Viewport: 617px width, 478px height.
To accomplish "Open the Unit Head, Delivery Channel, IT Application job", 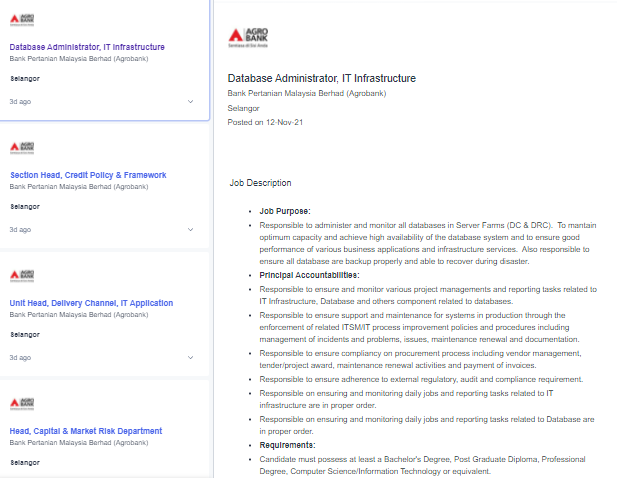I will [91, 303].
